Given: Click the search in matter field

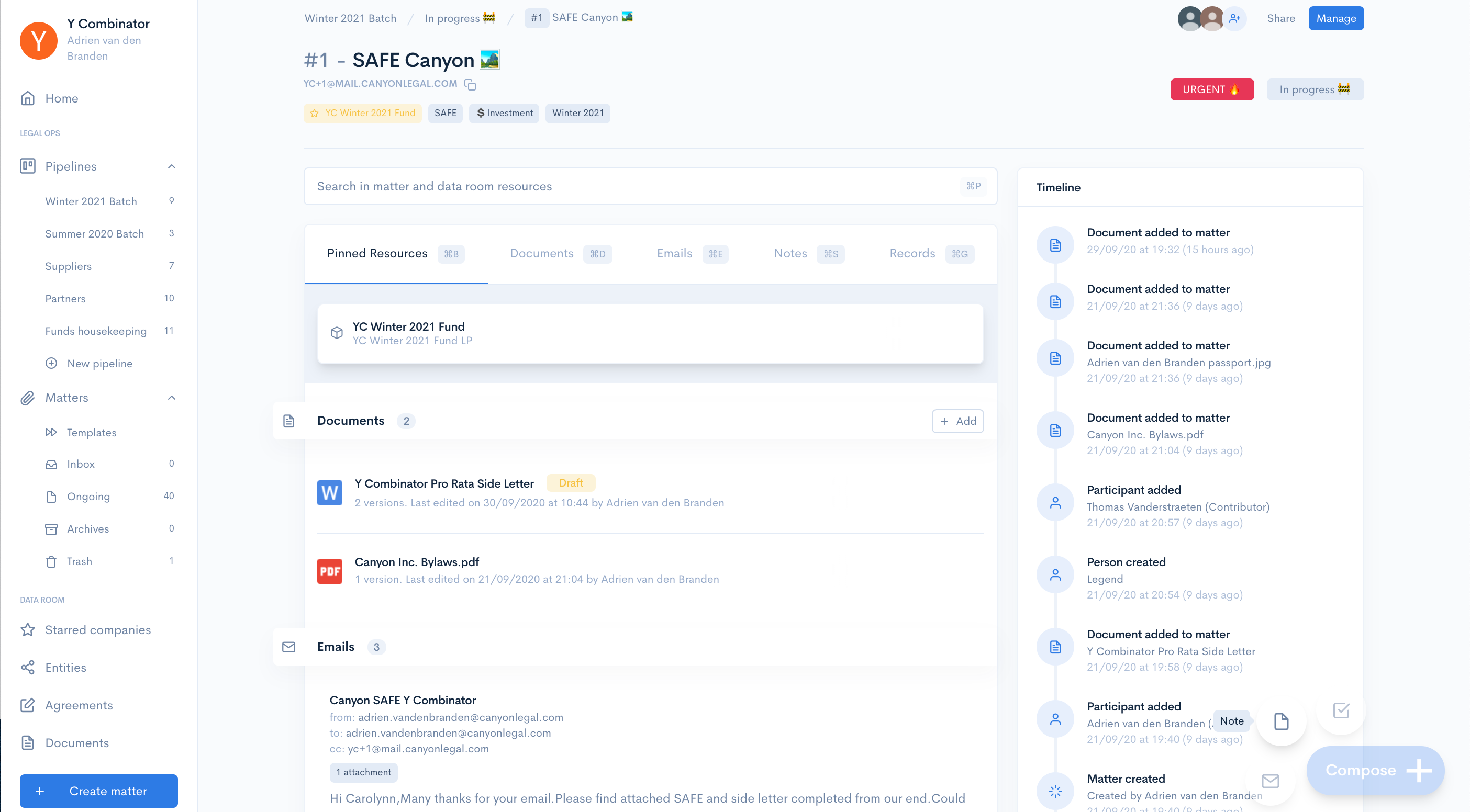Looking at the screenshot, I should pos(633,186).
